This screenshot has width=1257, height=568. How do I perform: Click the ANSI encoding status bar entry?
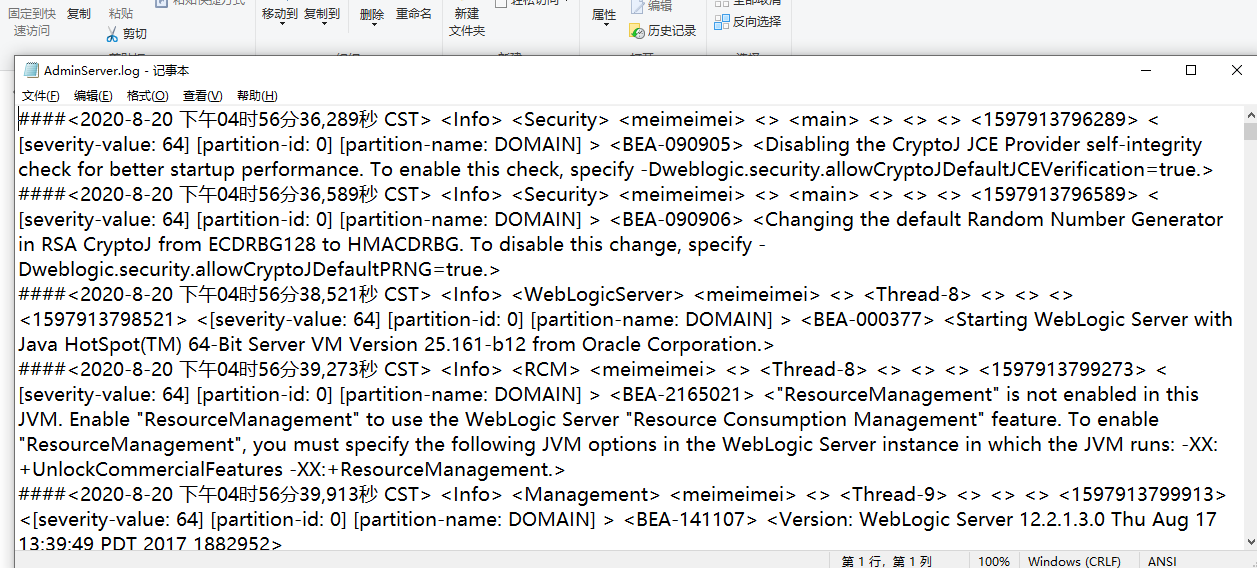1164,561
